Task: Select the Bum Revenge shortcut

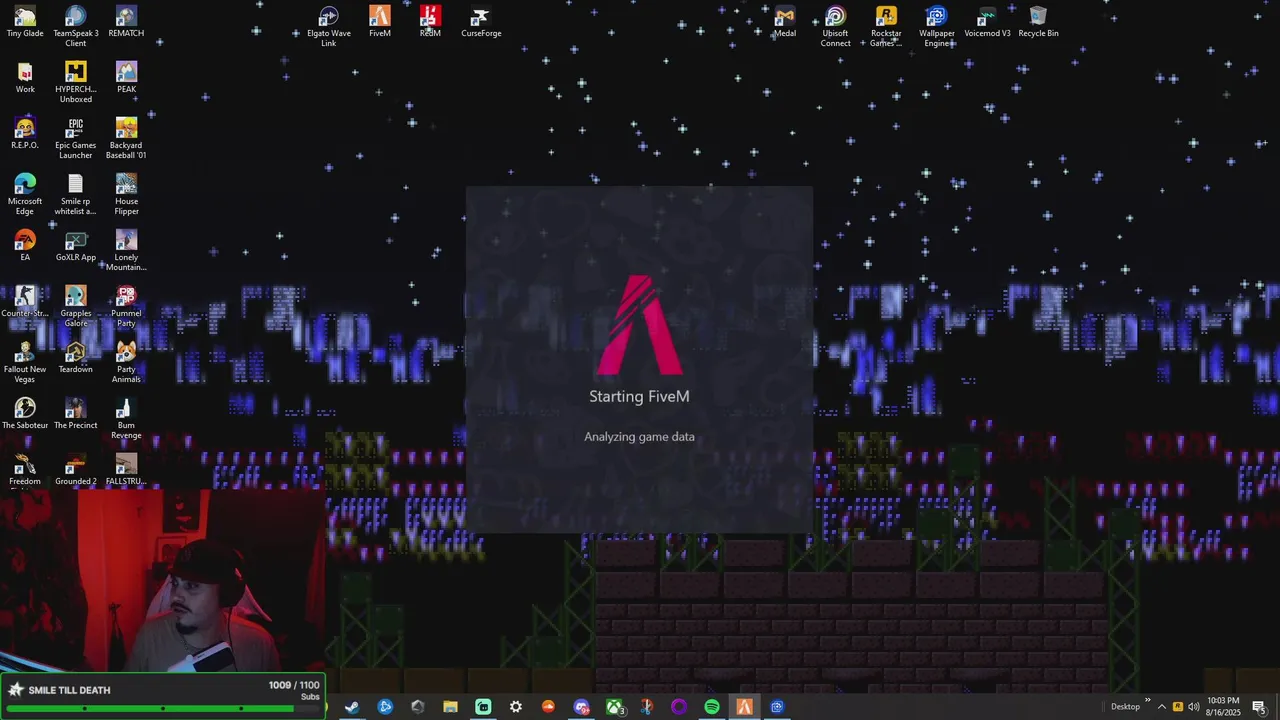Action: point(126,418)
